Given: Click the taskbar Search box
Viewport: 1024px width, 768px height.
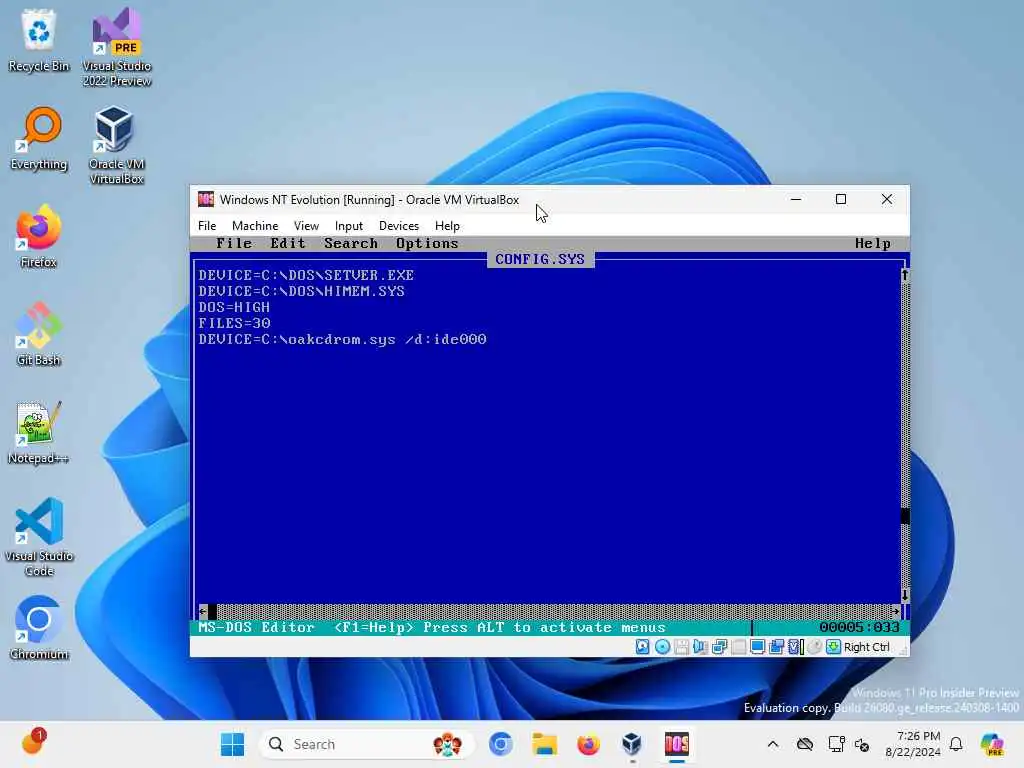Looking at the screenshot, I should pyautogui.click(x=367, y=744).
